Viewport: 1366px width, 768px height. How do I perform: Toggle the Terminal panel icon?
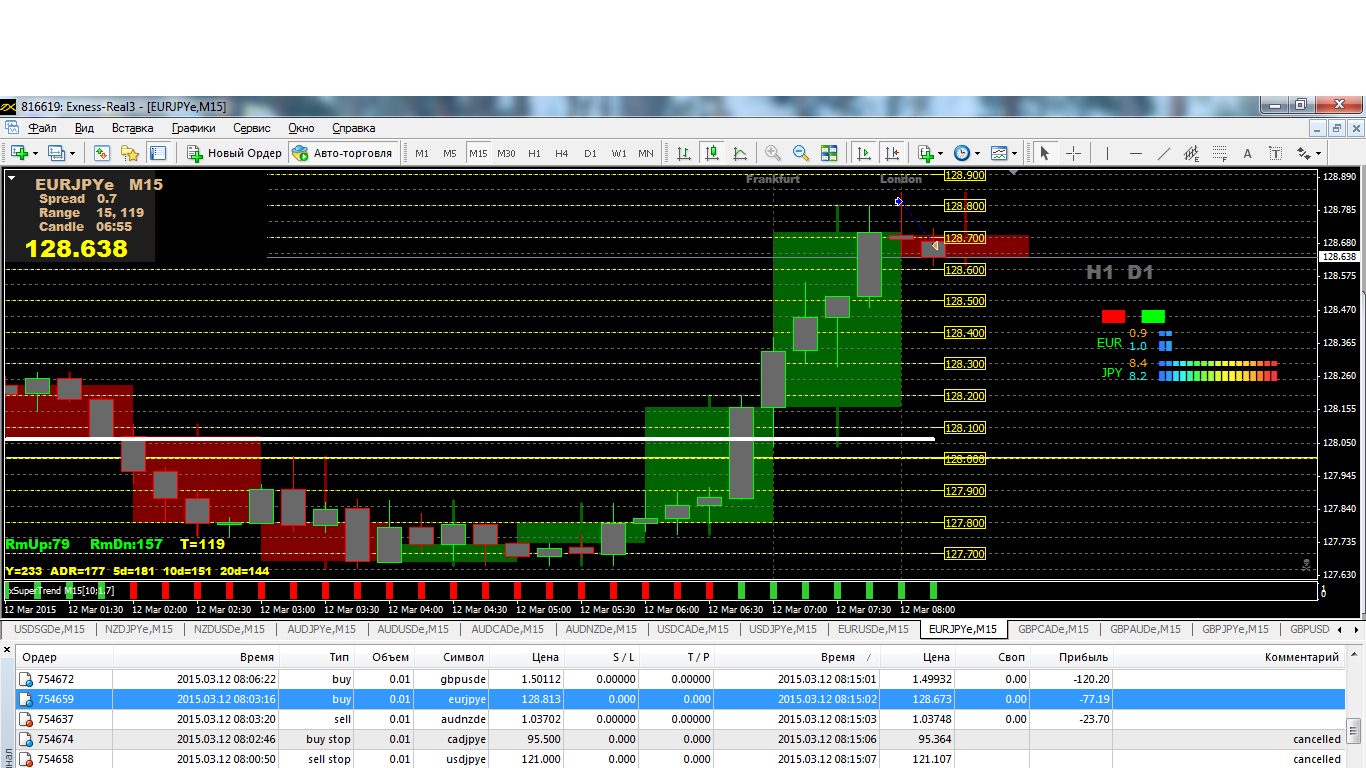pyautogui.click(x=157, y=153)
